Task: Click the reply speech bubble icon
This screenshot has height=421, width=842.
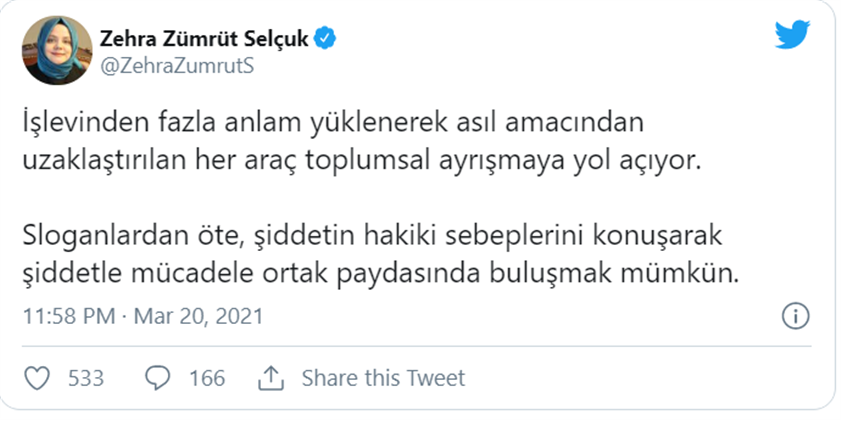Action: pos(158,378)
